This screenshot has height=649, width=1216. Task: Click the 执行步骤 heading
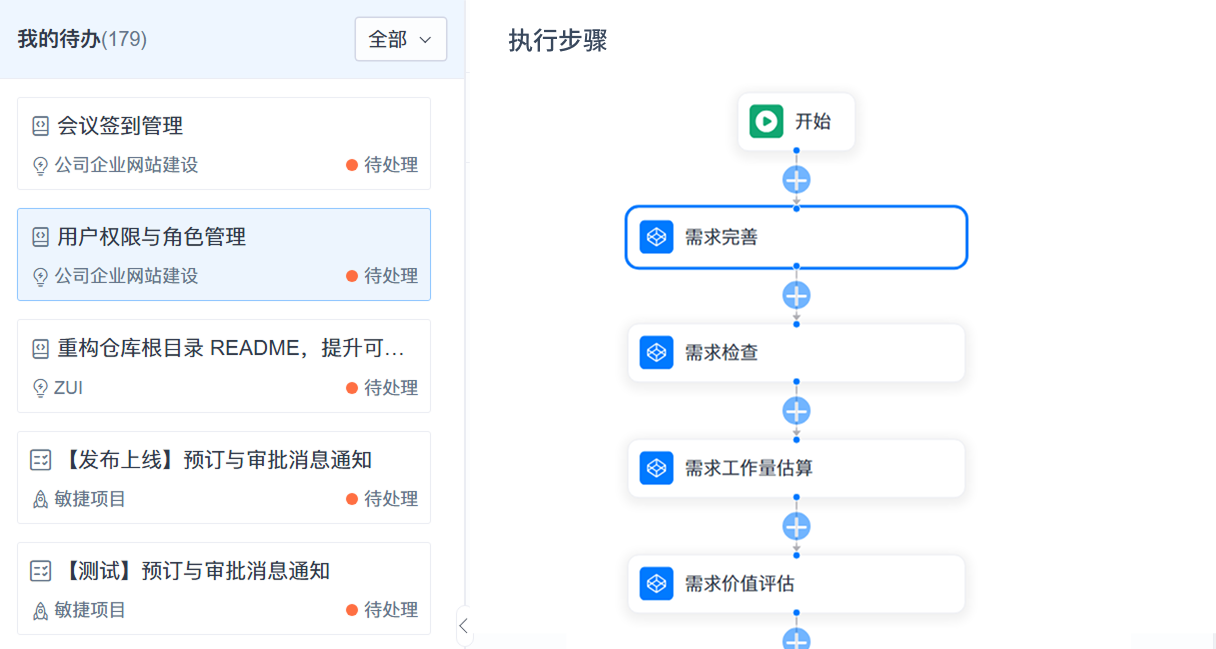[558, 41]
